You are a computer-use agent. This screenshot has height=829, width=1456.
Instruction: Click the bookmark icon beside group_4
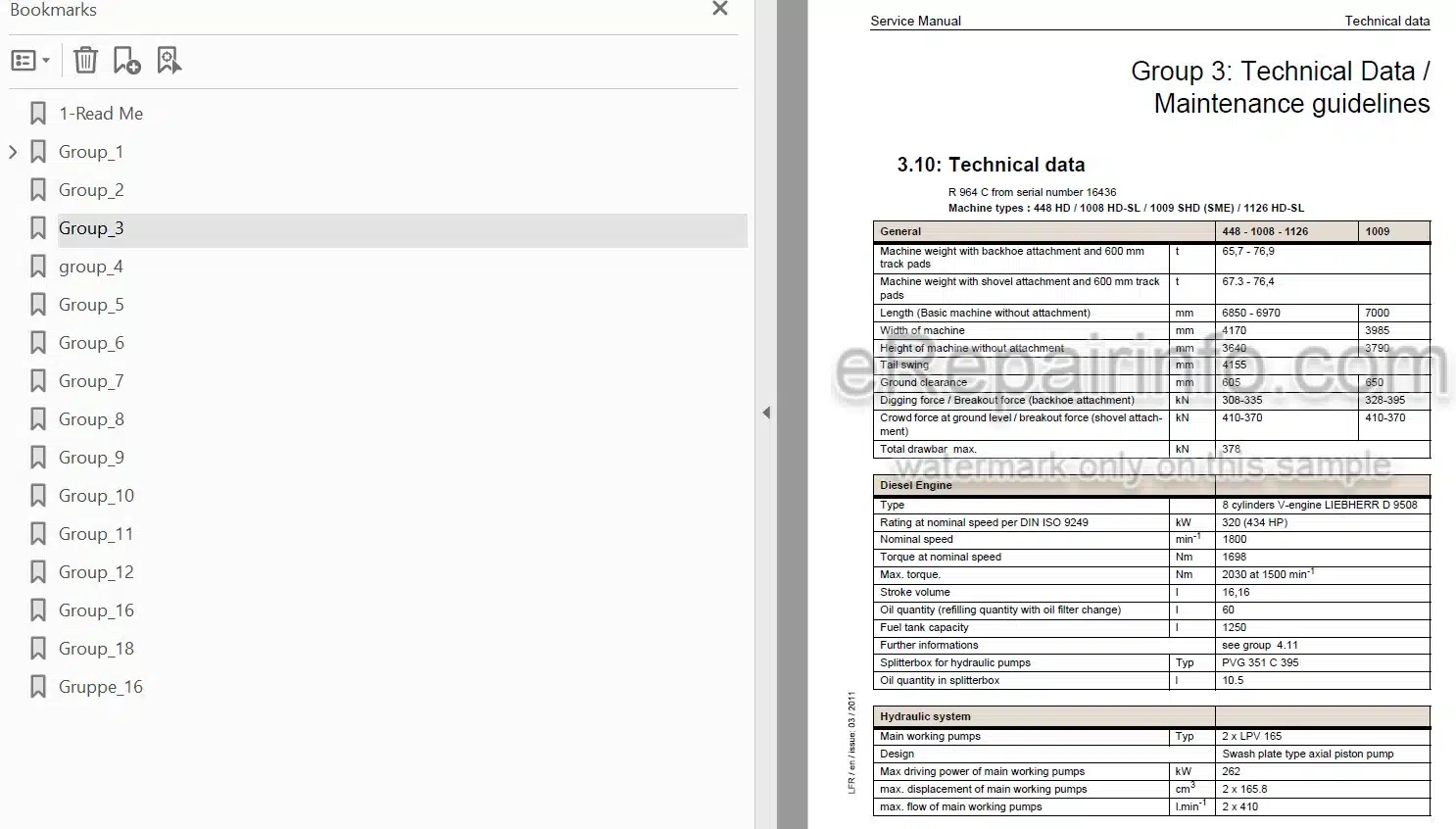(38, 267)
